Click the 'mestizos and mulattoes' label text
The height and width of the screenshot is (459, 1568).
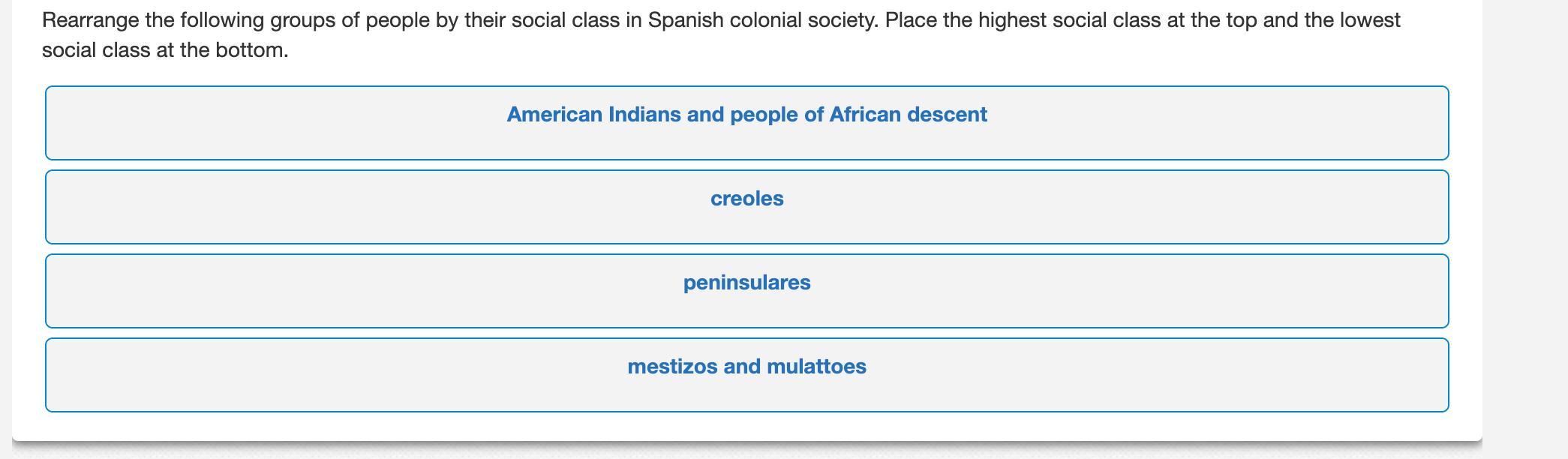(746, 367)
